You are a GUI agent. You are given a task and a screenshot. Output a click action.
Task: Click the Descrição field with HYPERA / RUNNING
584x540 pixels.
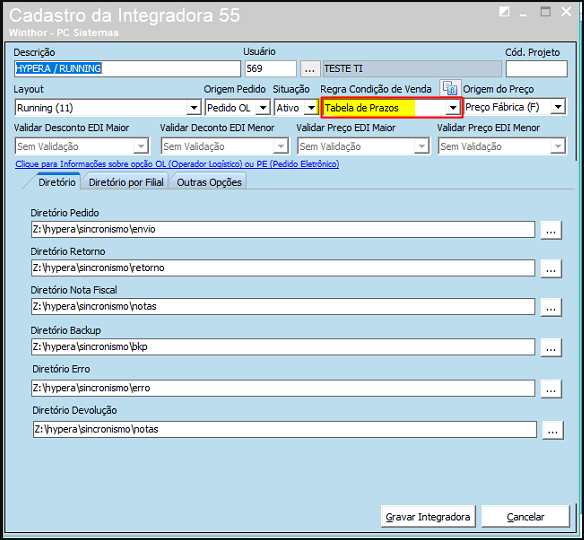[x=127, y=69]
